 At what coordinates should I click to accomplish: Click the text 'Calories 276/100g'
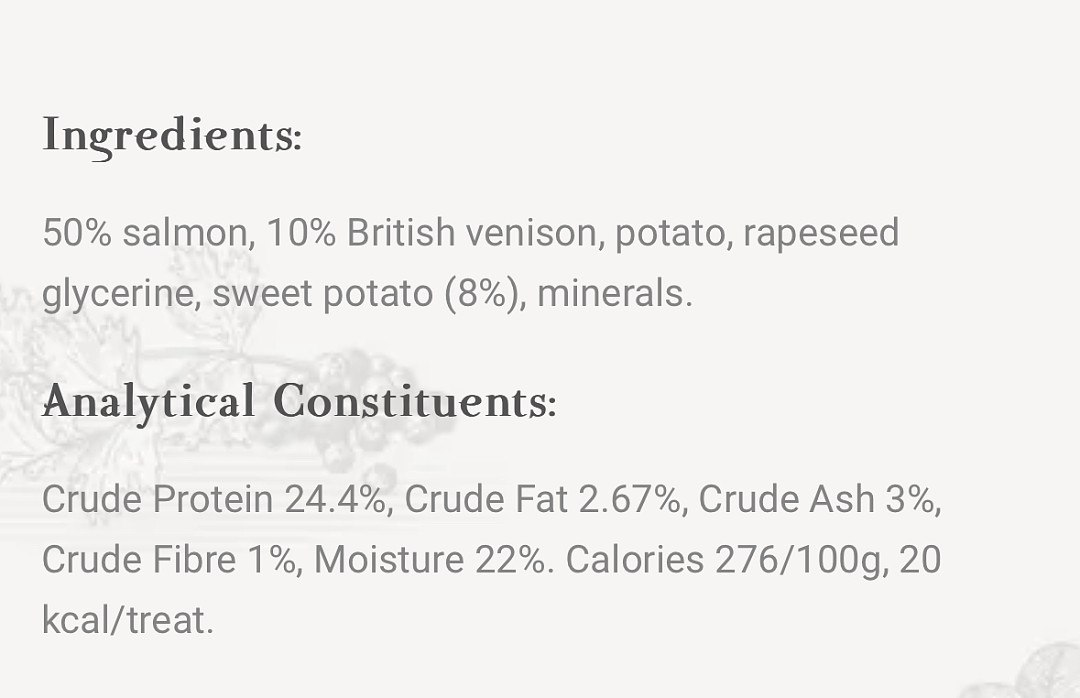coord(723,559)
